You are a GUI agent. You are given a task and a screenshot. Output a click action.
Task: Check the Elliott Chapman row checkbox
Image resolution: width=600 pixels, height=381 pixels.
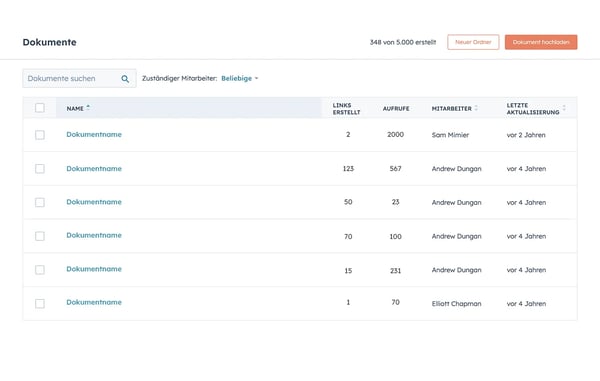[40, 303]
